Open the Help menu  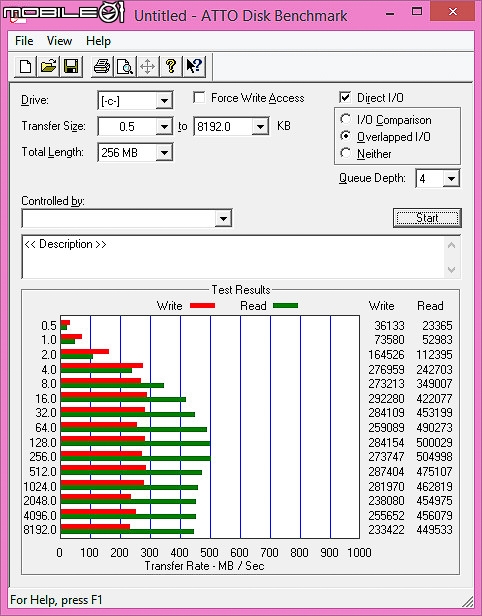click(98, 41)
